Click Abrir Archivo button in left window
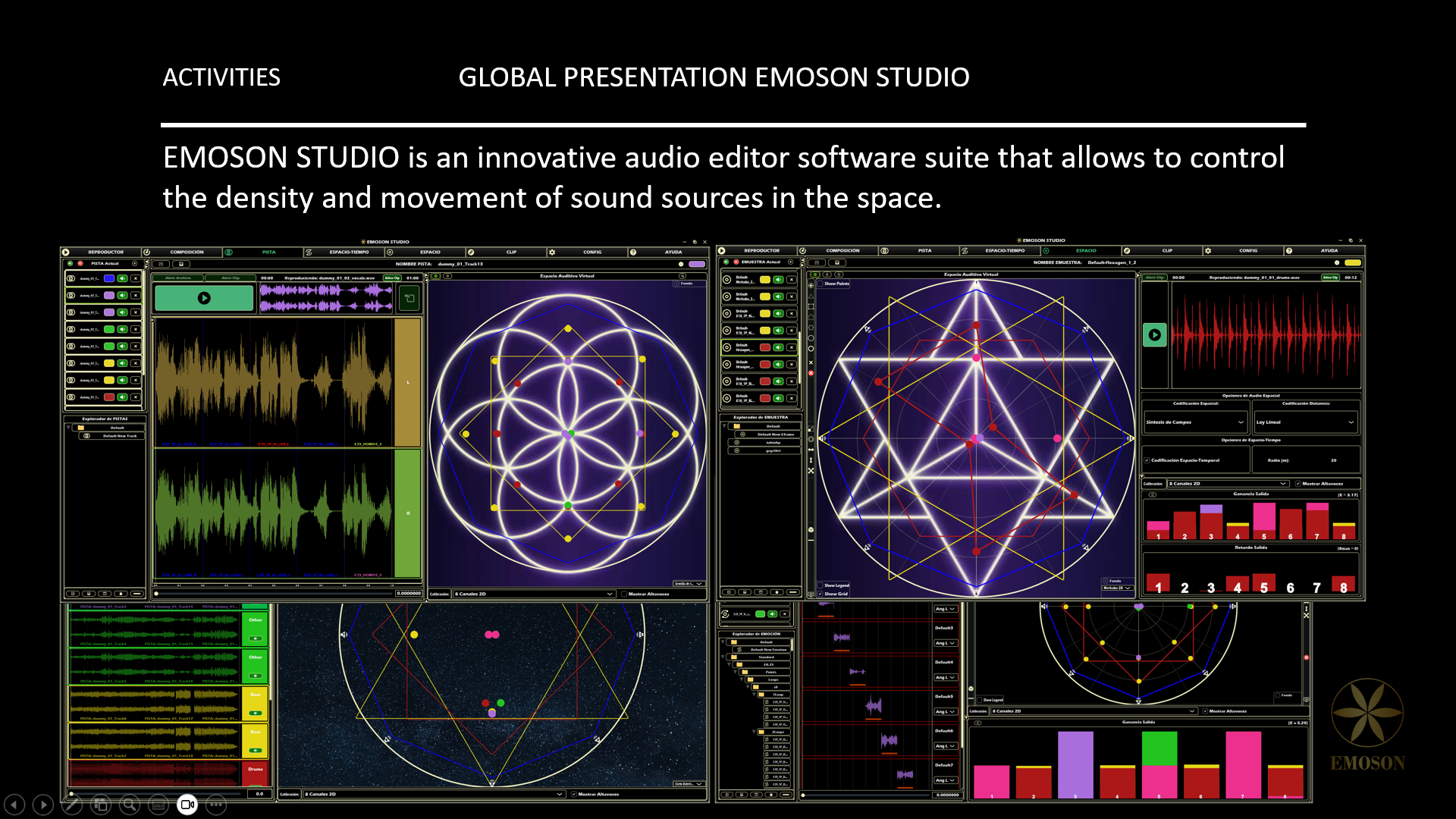 coord(178,278)
